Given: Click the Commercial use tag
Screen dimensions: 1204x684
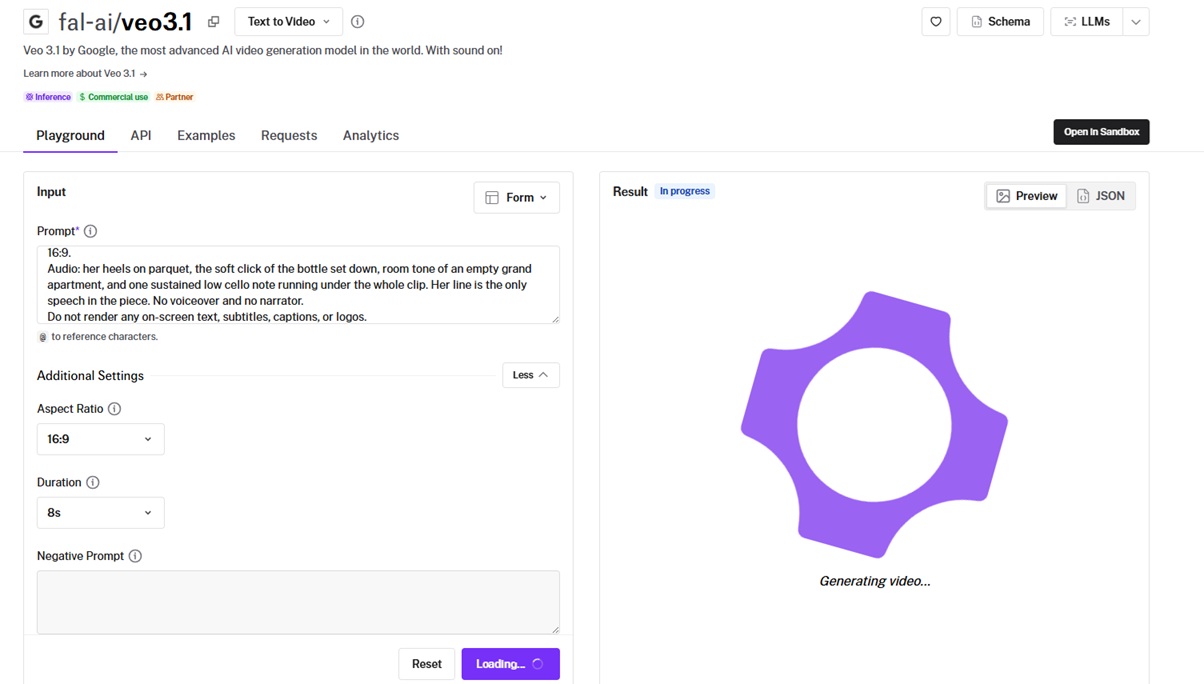Looking at the screenshot, I should click(114, 97).
